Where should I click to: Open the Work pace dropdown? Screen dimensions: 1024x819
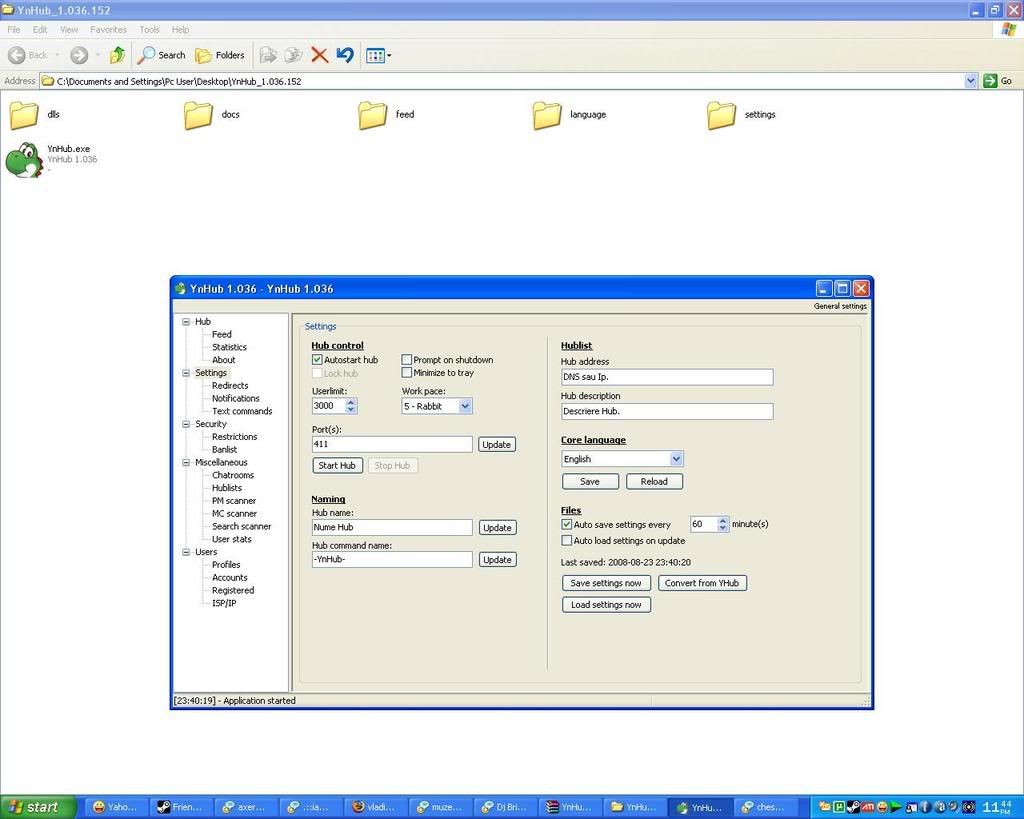click(465, 406)
